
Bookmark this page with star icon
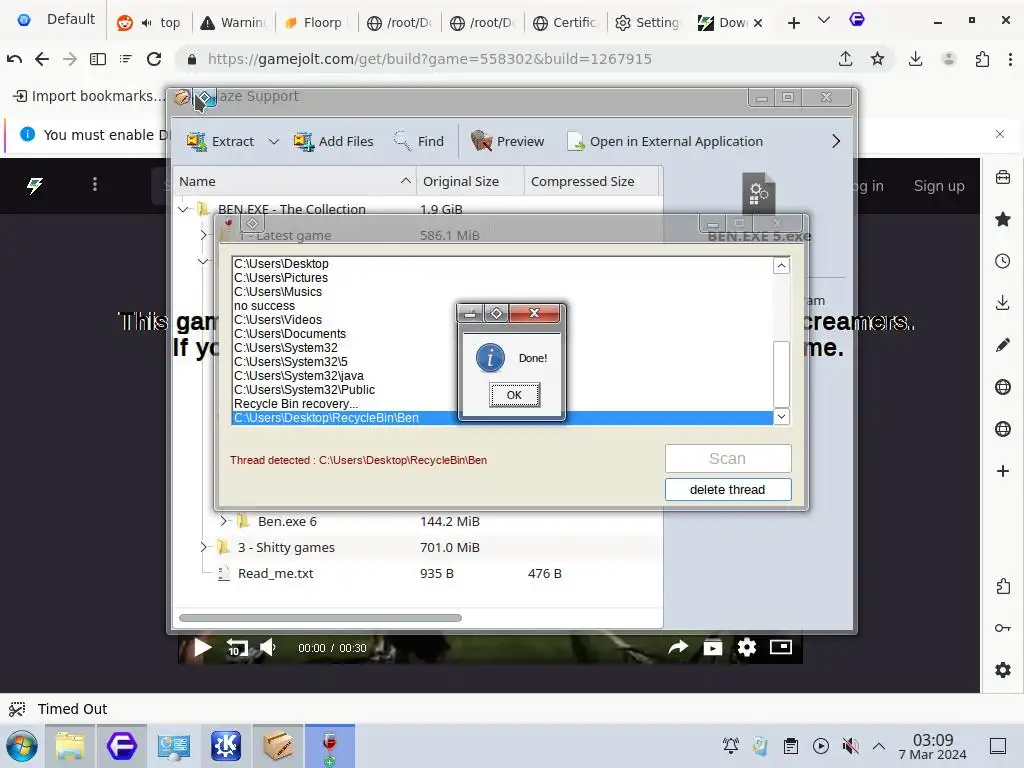tap(878, 59)
